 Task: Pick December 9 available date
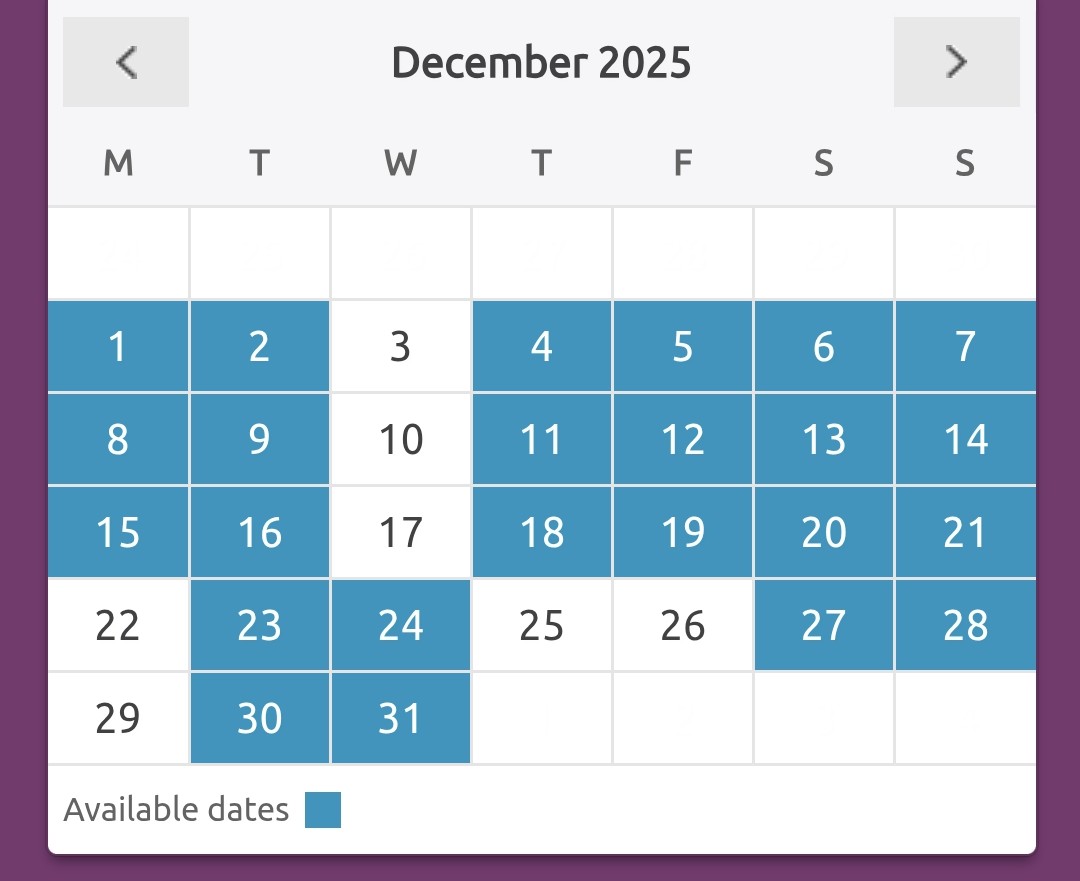(259, 439)
